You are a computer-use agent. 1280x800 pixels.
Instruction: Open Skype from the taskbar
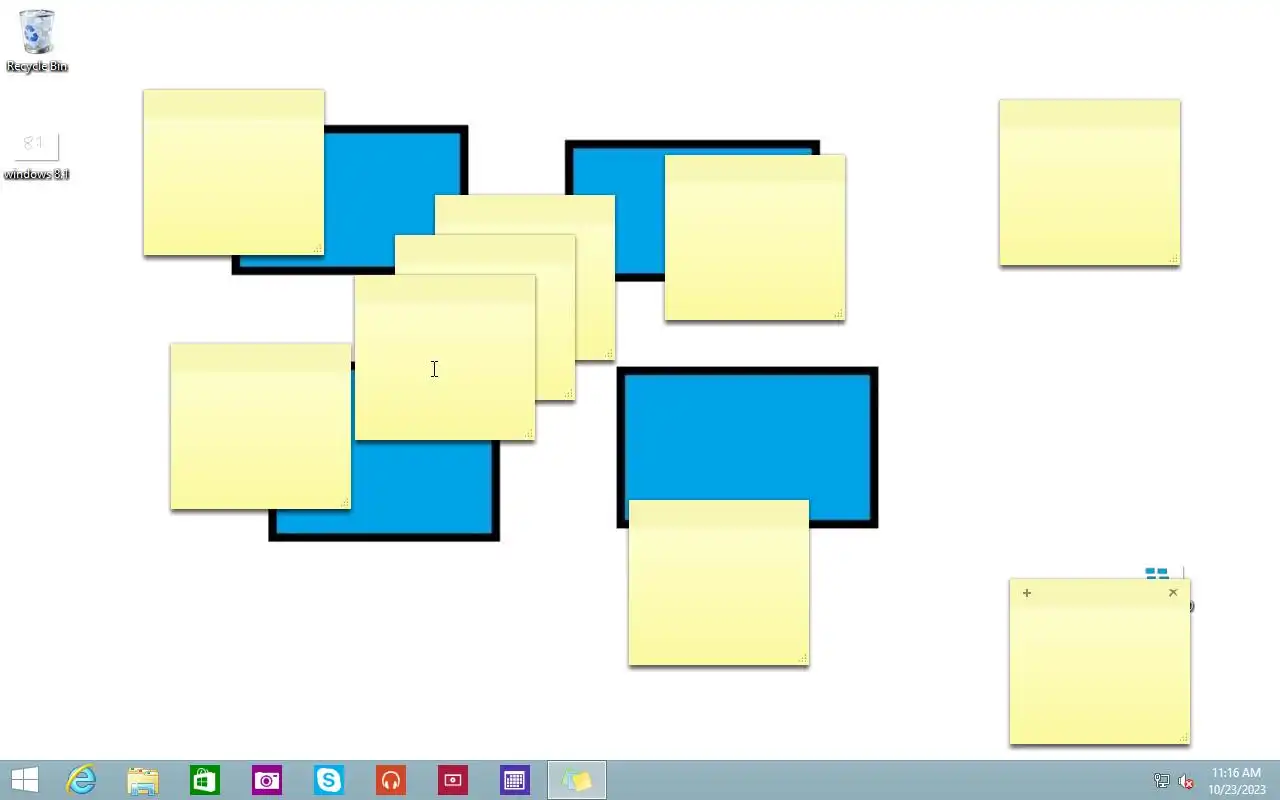click(x=329, y=780)
